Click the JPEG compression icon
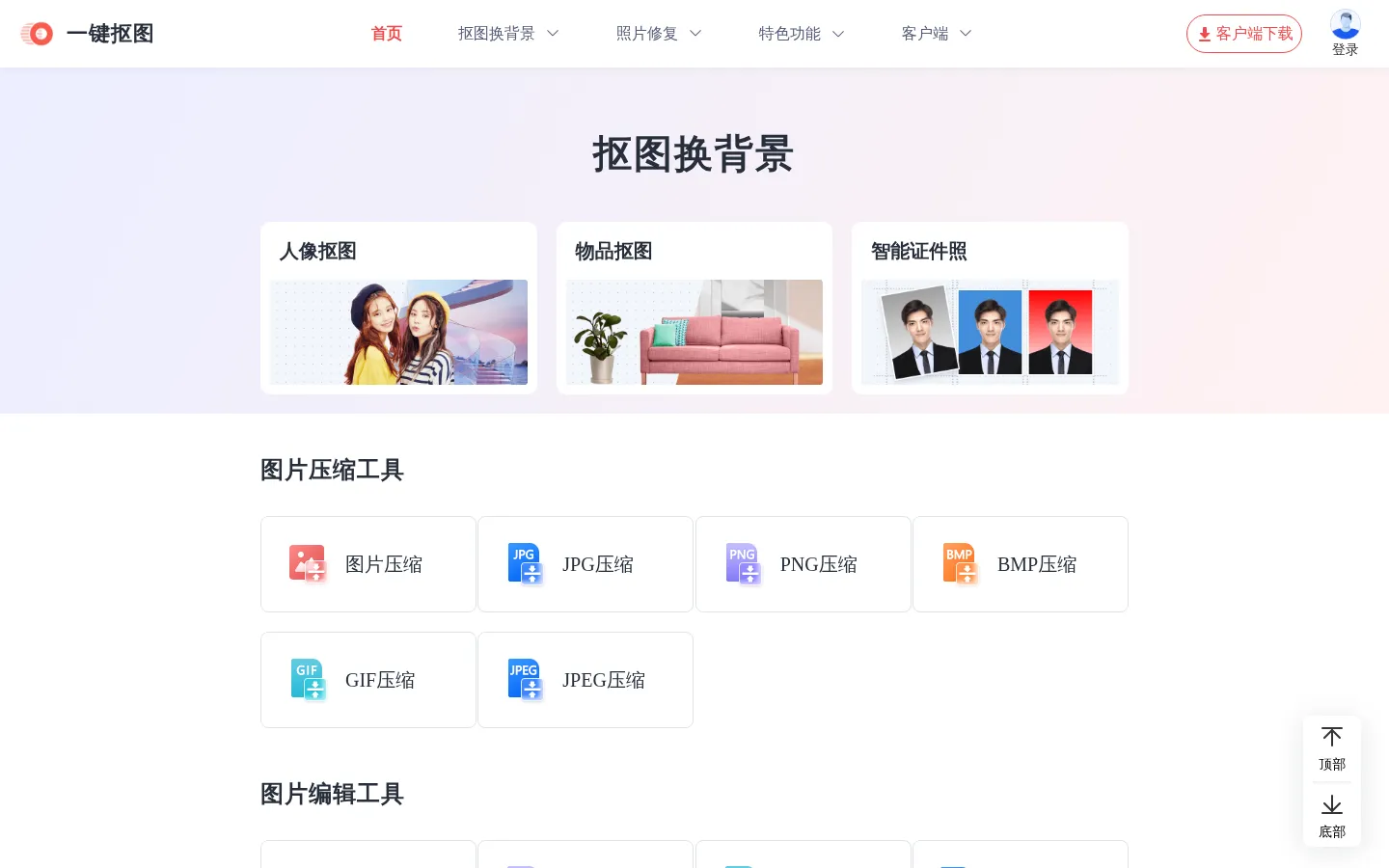 coord(526,680)
